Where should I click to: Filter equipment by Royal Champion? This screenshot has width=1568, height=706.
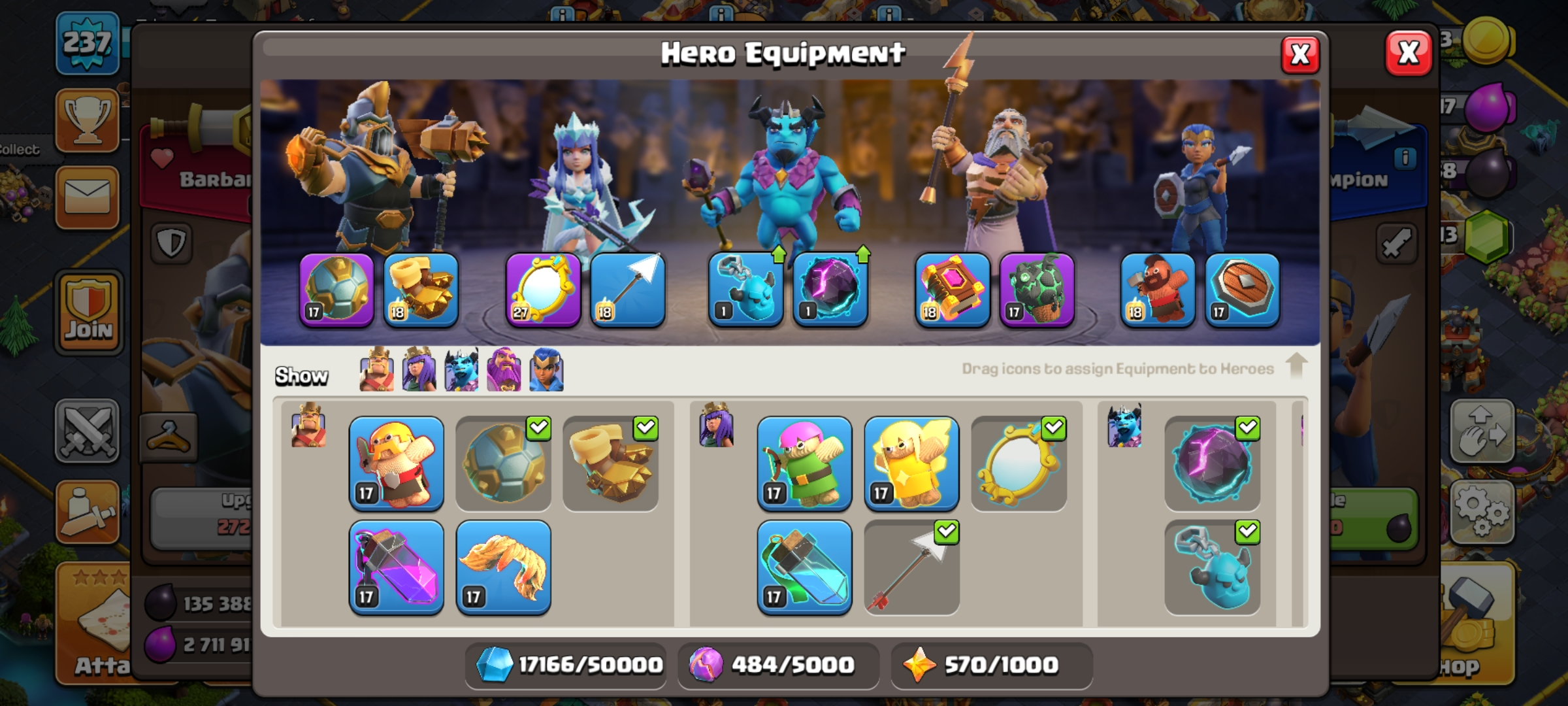click(547, 370)
